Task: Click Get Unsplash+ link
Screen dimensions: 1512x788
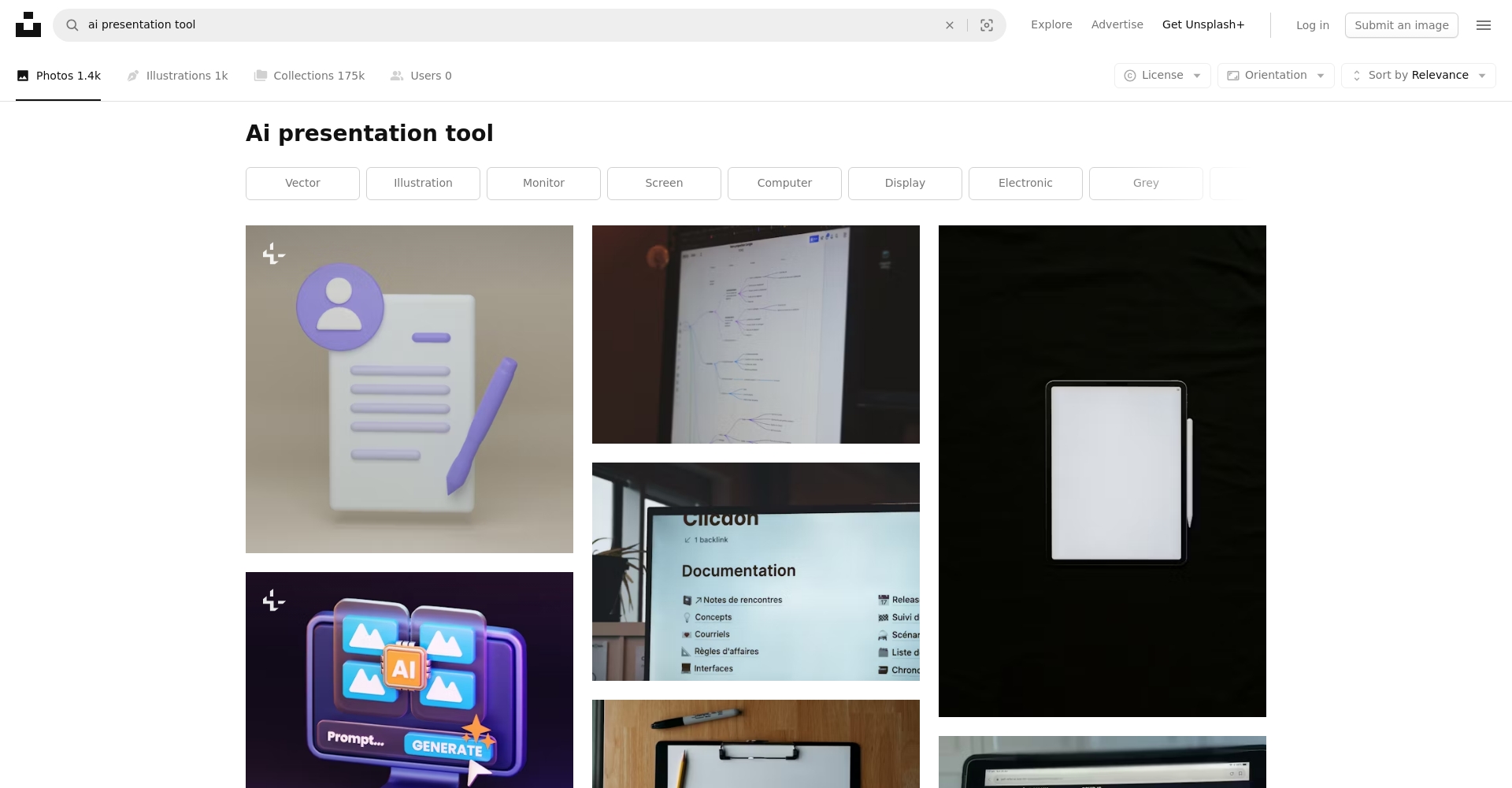Action: pos(1203,24)
